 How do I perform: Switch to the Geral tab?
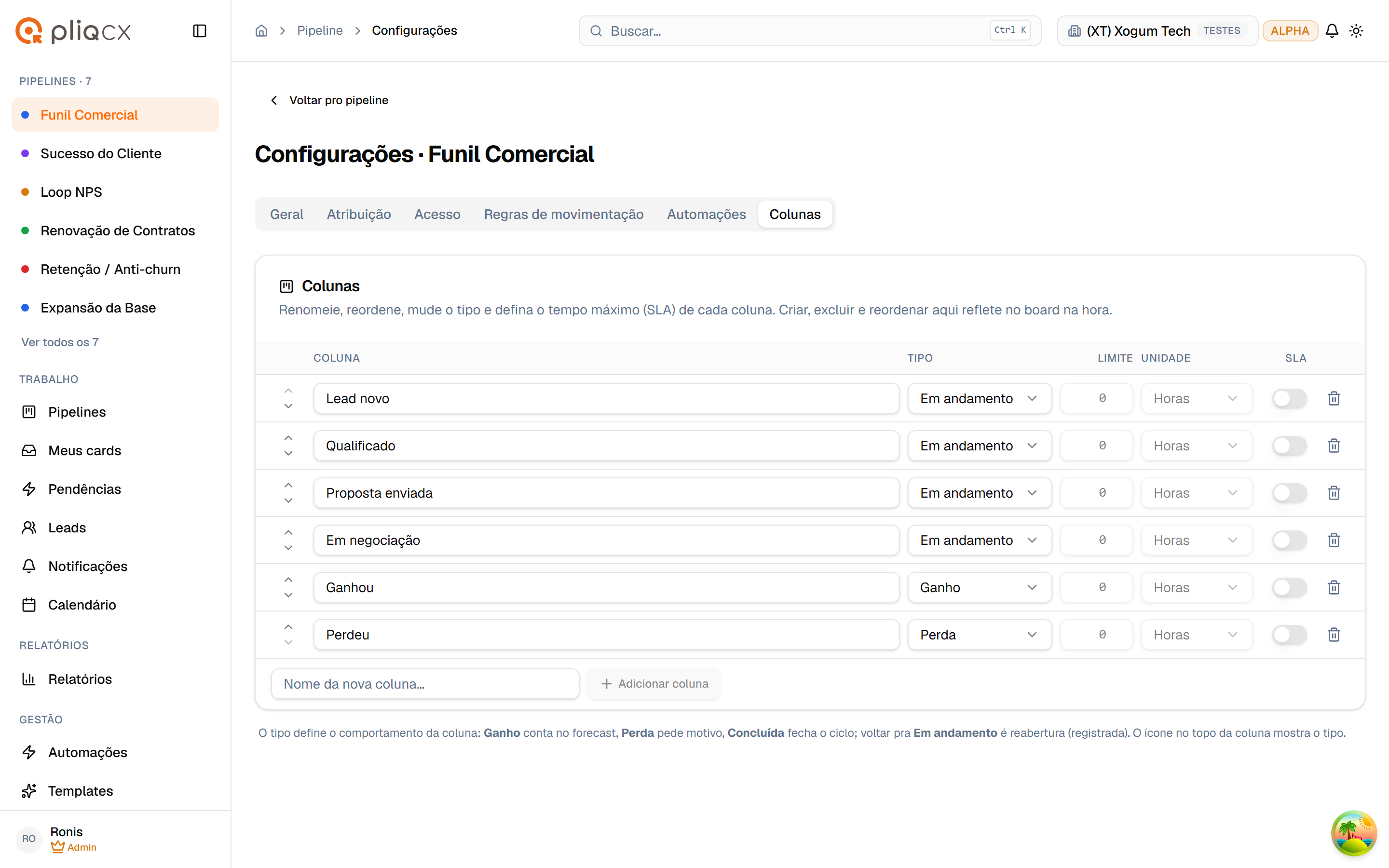(286, 214)
